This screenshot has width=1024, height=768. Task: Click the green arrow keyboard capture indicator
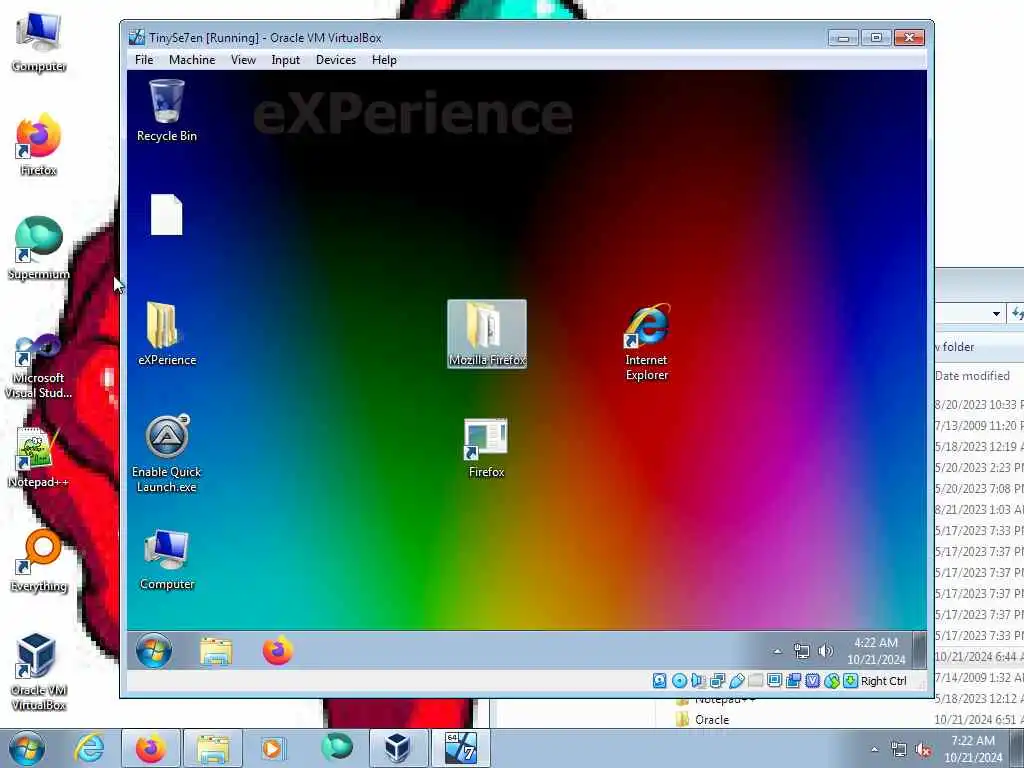850,681
